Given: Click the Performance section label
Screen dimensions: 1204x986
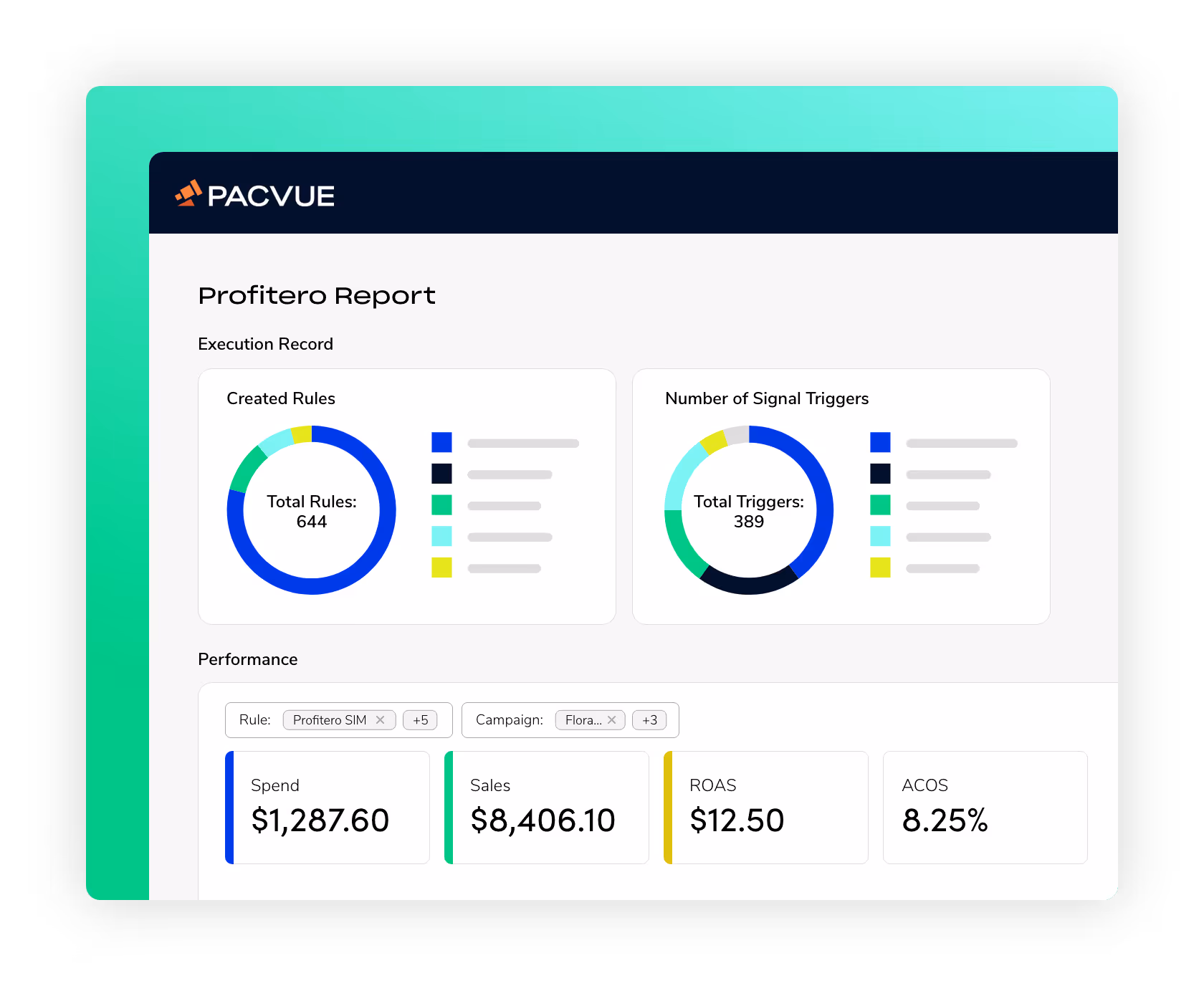Looking at the screenshot, I should (248, 659).
